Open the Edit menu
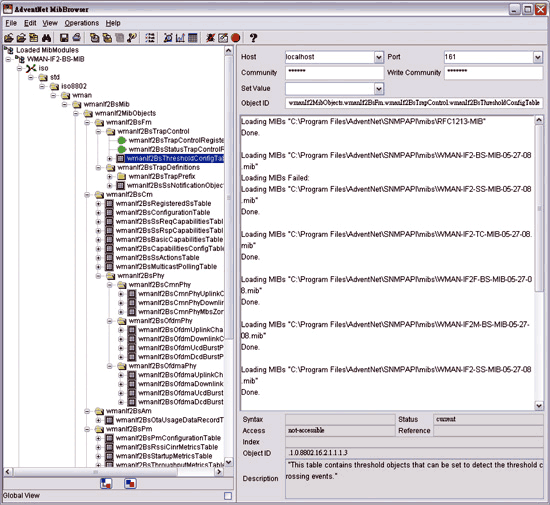The height and width of the screenshot is (505, 550). pyautogui.click(x=30, y=23)
